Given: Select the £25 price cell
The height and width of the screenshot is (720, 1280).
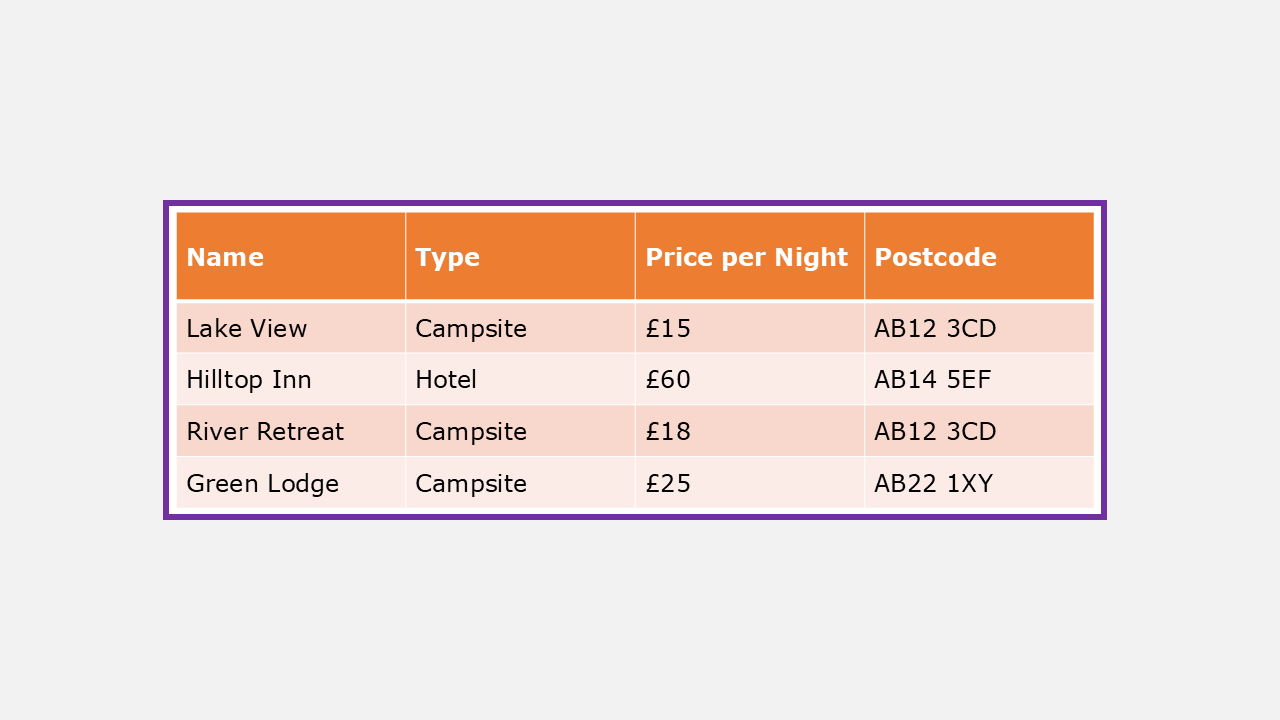Looking at the screenshot, I should 749,484.
